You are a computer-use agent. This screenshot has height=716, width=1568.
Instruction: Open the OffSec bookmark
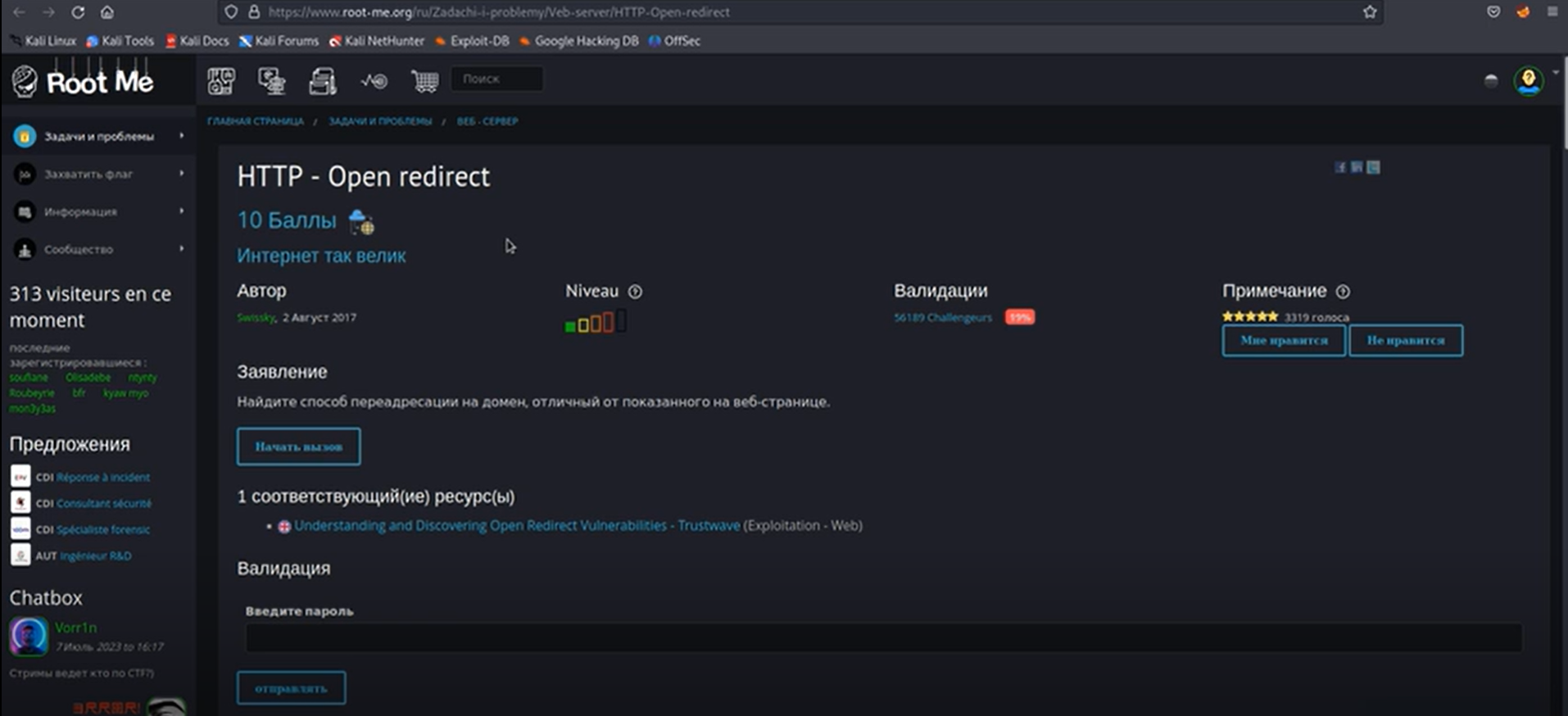coord(674,41)
